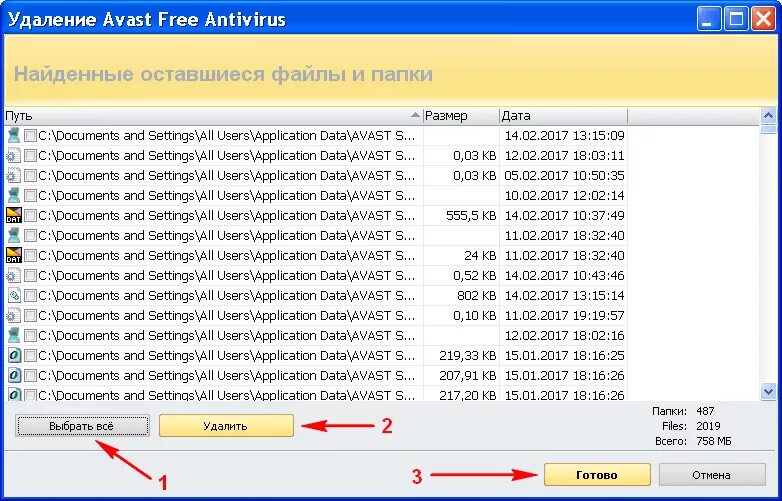
Task: Sort list by the Путь column header
Action: coord(213,116)
